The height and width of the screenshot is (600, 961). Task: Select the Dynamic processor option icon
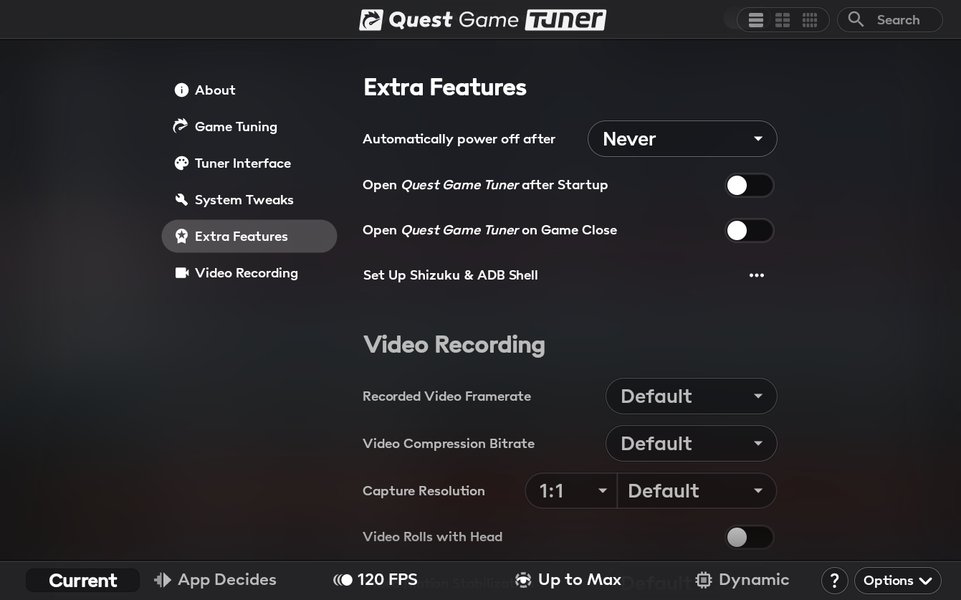(x=704, y=580)
